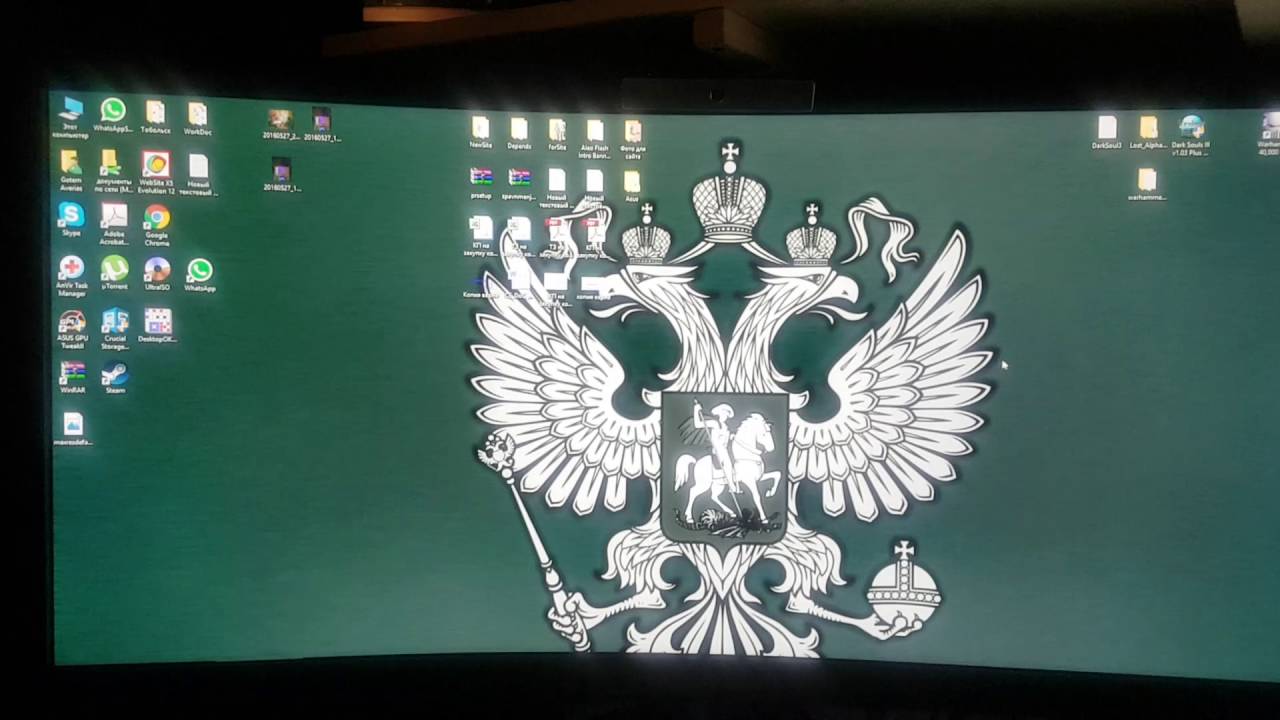Launch Dark Souls III v1.03 Plus trainer
Screen dimensions: 1280x720
(1192, 136)
